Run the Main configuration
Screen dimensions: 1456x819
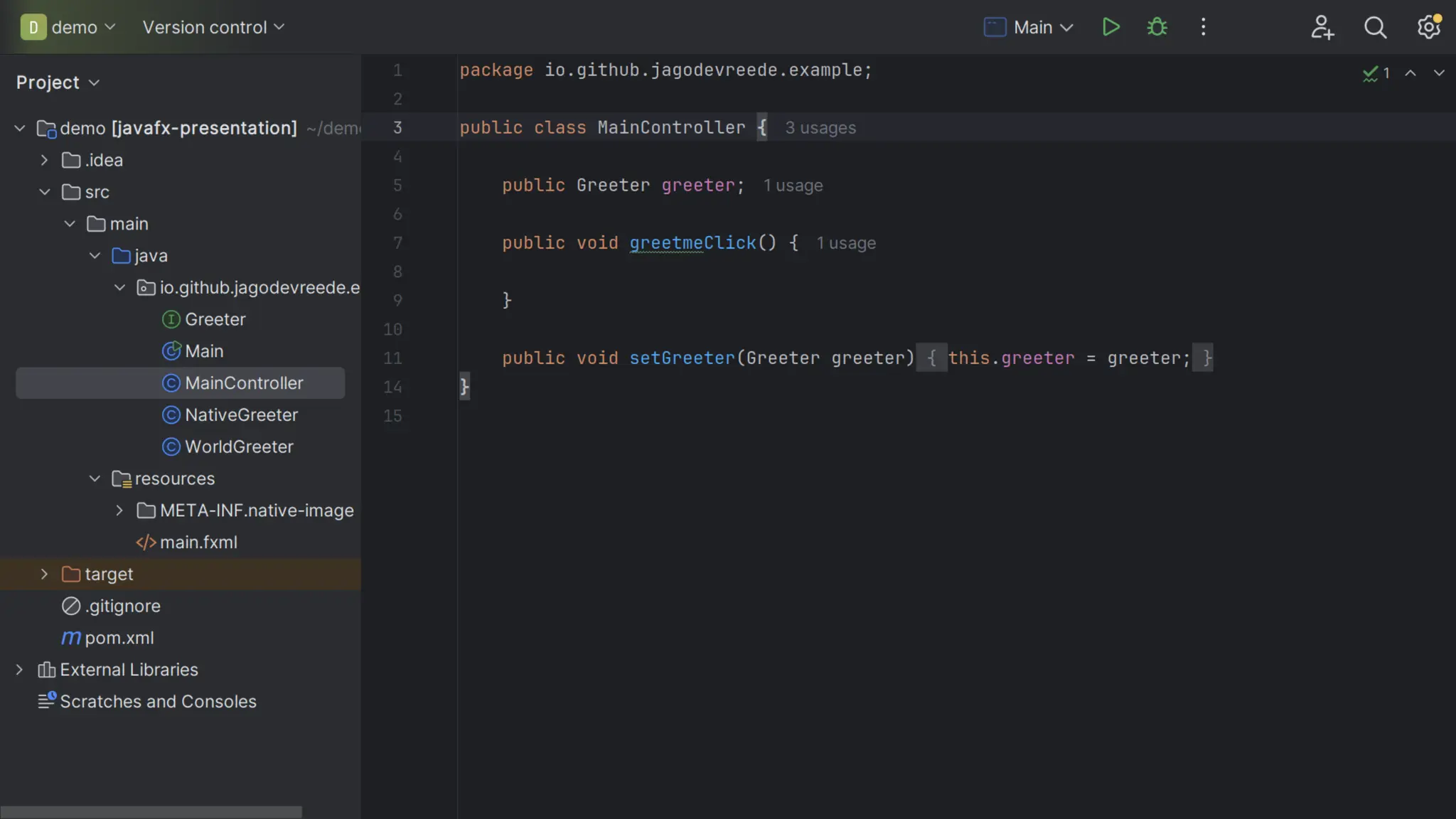click(x=1110, y=27)
